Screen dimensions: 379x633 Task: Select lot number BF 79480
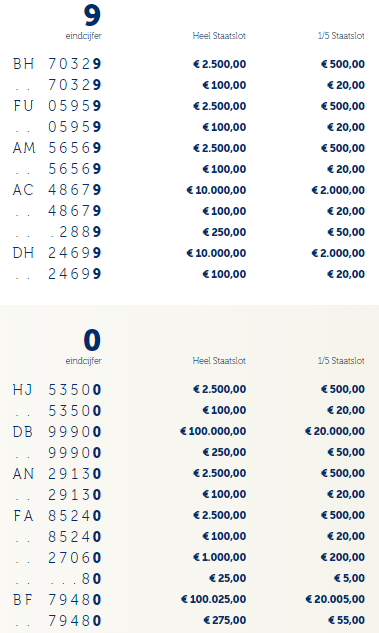(57, 599)
